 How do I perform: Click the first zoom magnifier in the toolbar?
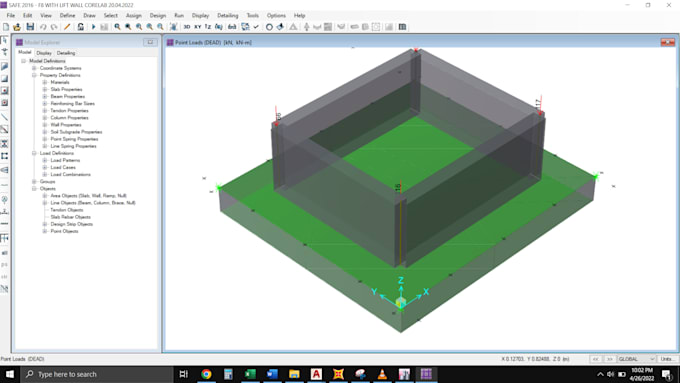pos(117,27)
